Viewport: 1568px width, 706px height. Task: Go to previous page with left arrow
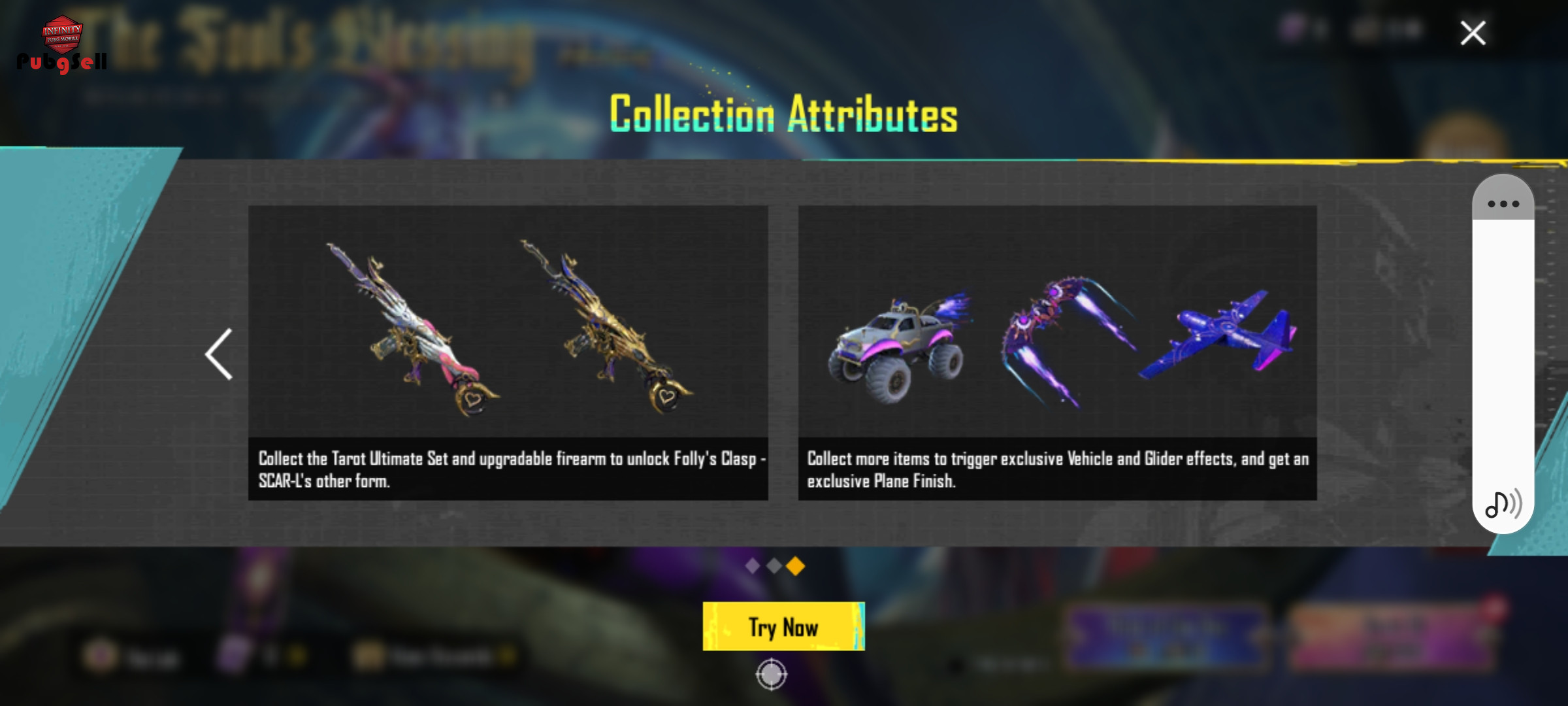(219, 354)
